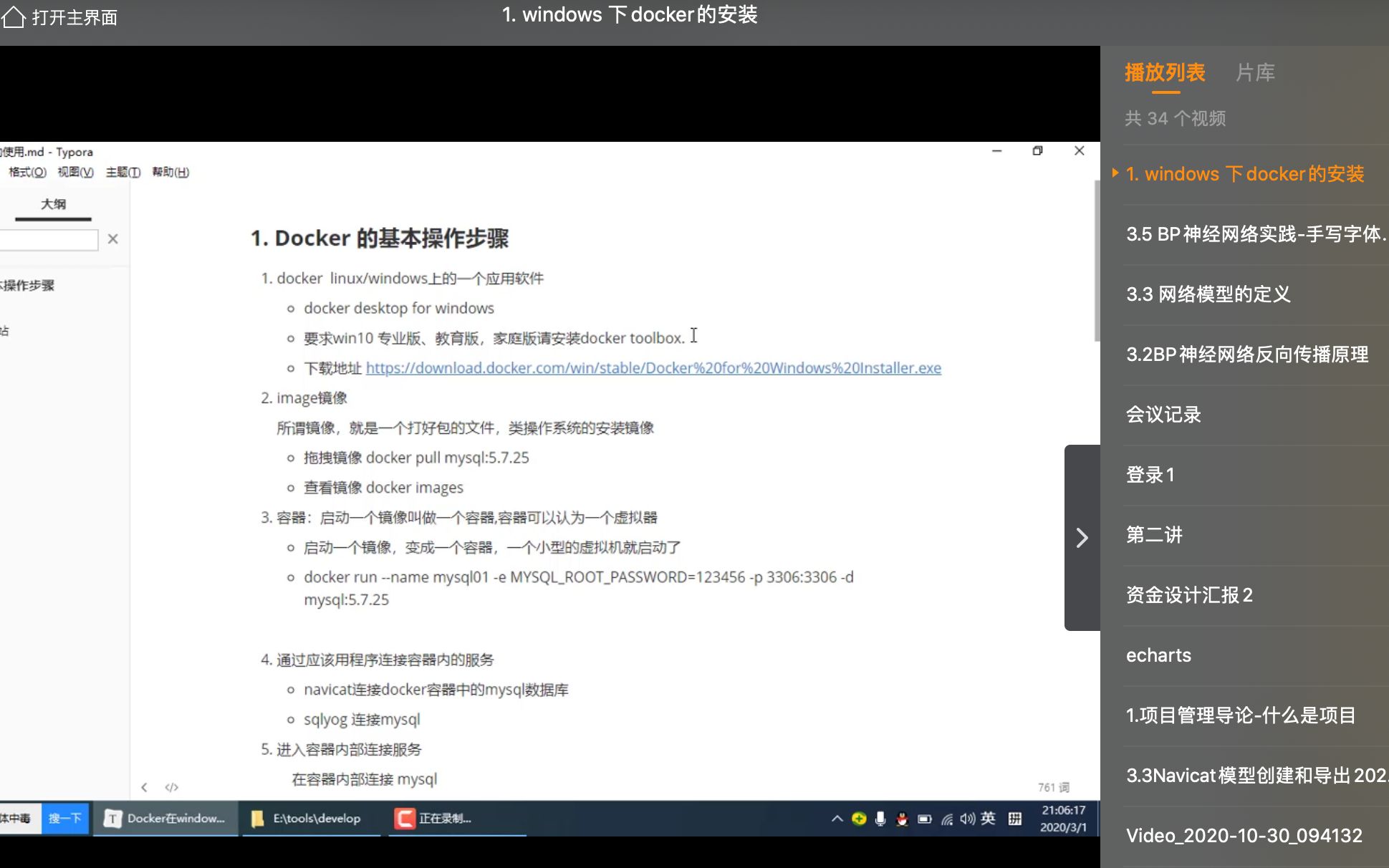Toggle source code mode icon in Typora
This screenshot has width=1389, height=868.
click(x=171, y=787)
